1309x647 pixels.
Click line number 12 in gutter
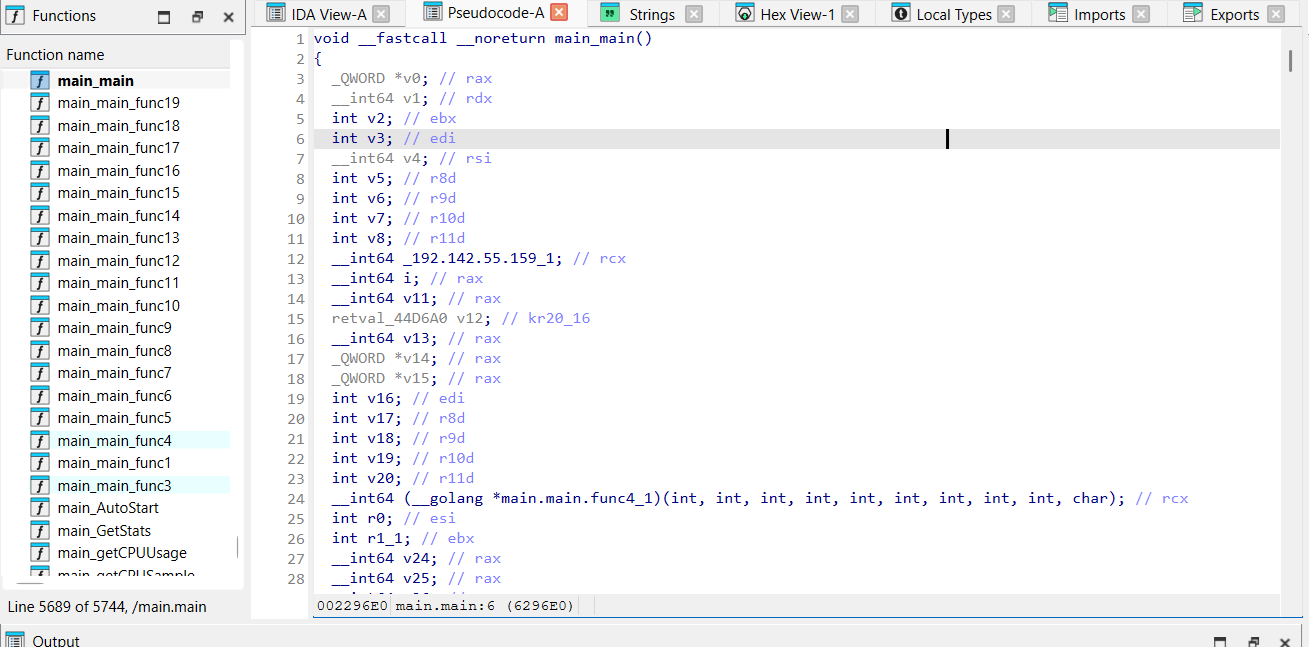296,258
